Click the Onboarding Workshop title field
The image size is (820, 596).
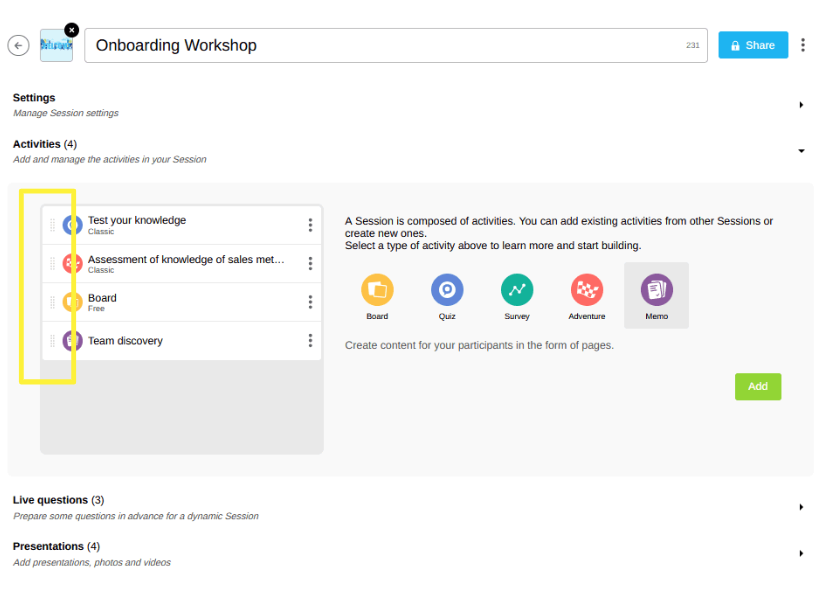pyautogui.click(x=380, y=45)
